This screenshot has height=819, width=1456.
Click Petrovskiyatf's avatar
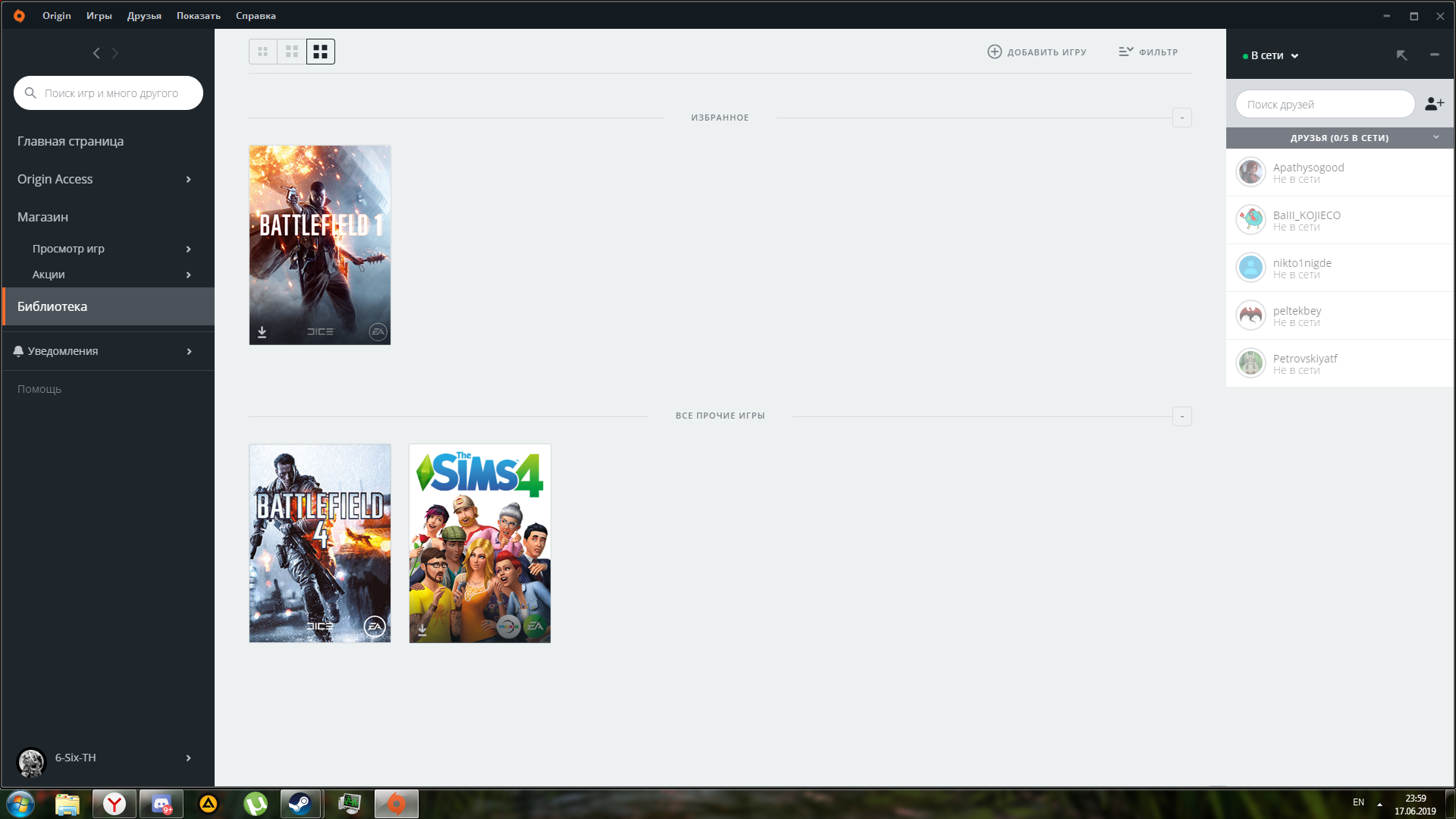coord(1250,363)
